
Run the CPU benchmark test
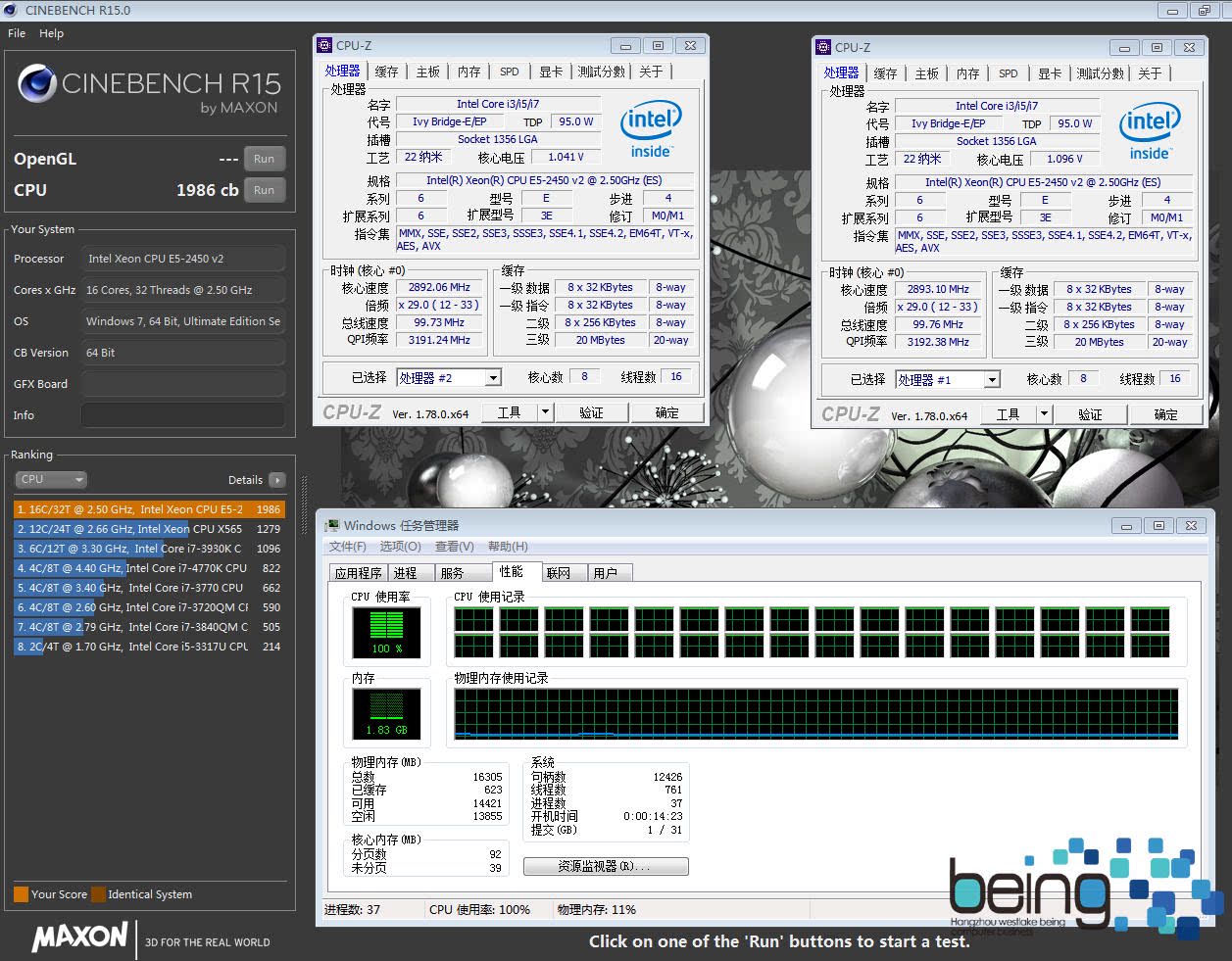265,190
